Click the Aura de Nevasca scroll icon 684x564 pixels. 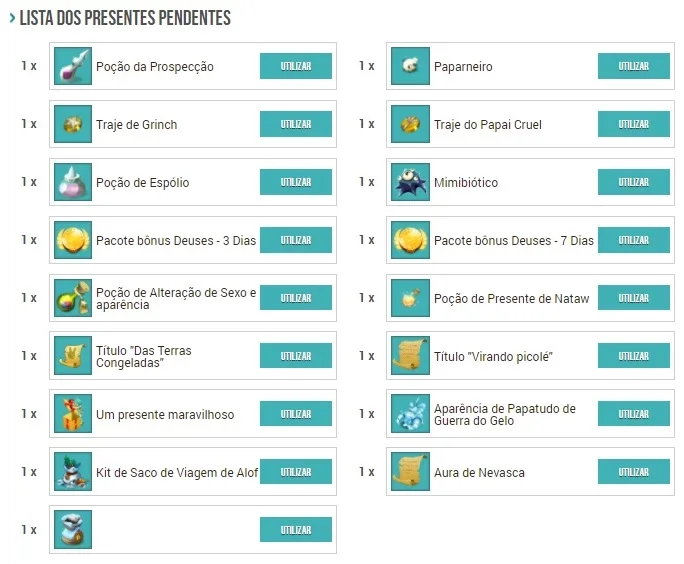(x=410, y=472)
